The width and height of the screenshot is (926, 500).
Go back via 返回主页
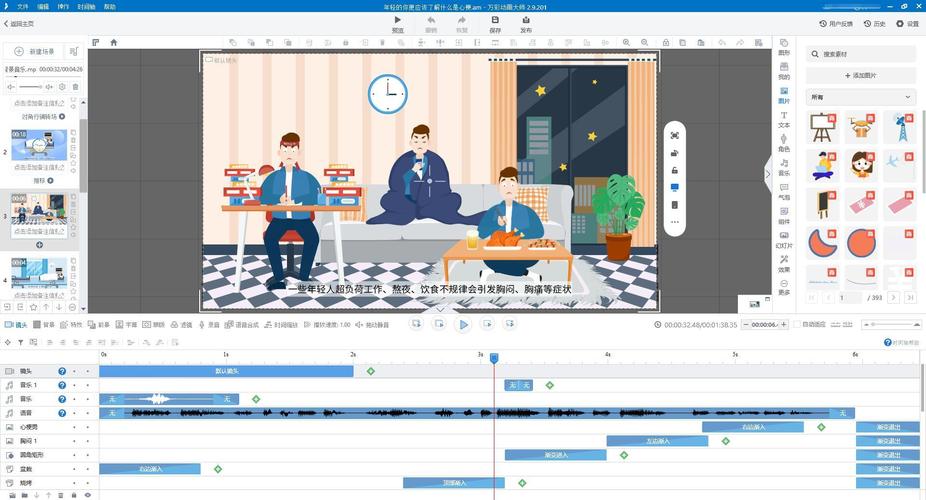click(19, 24)
